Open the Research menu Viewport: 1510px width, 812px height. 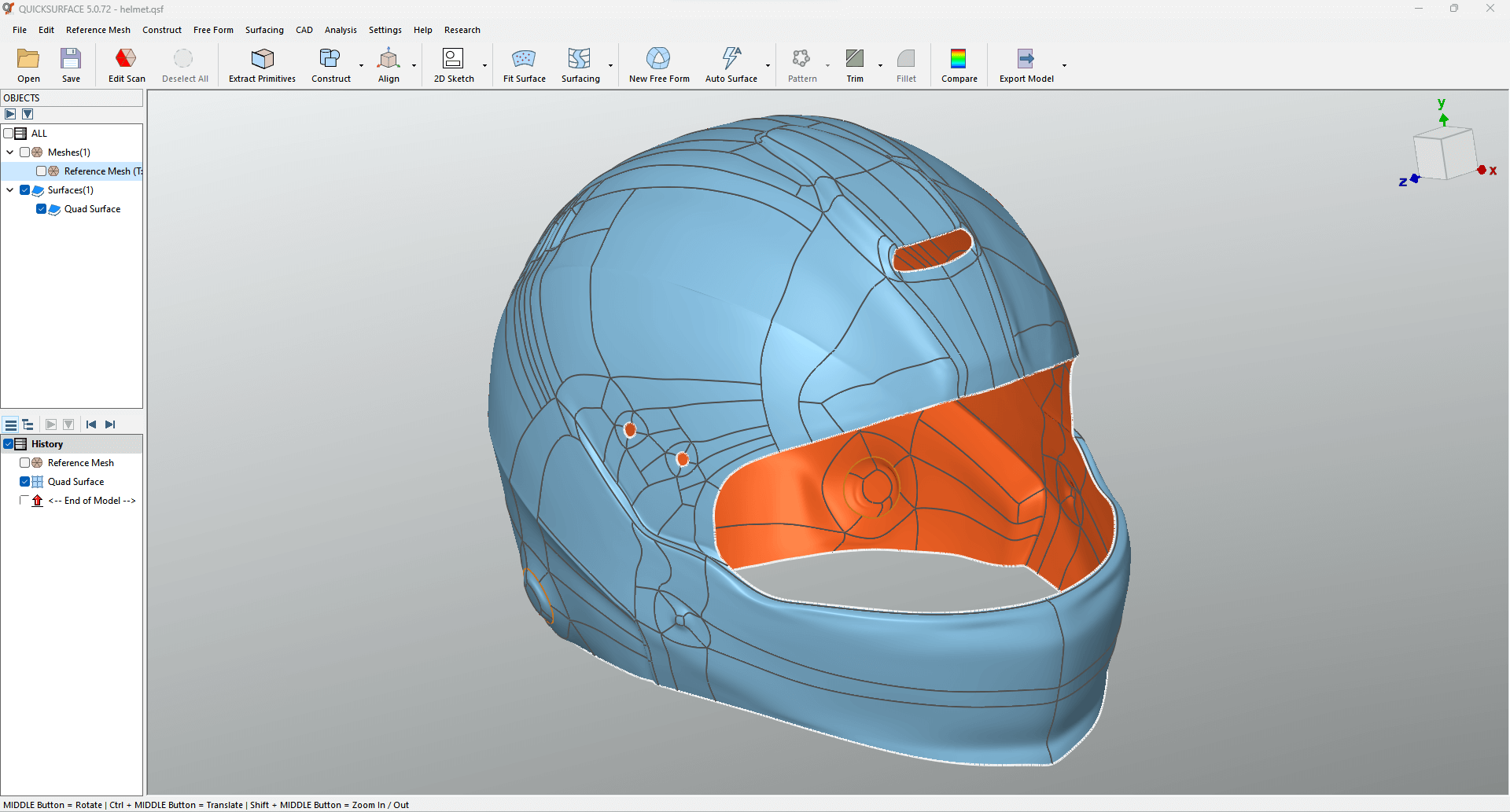(462, 30)
